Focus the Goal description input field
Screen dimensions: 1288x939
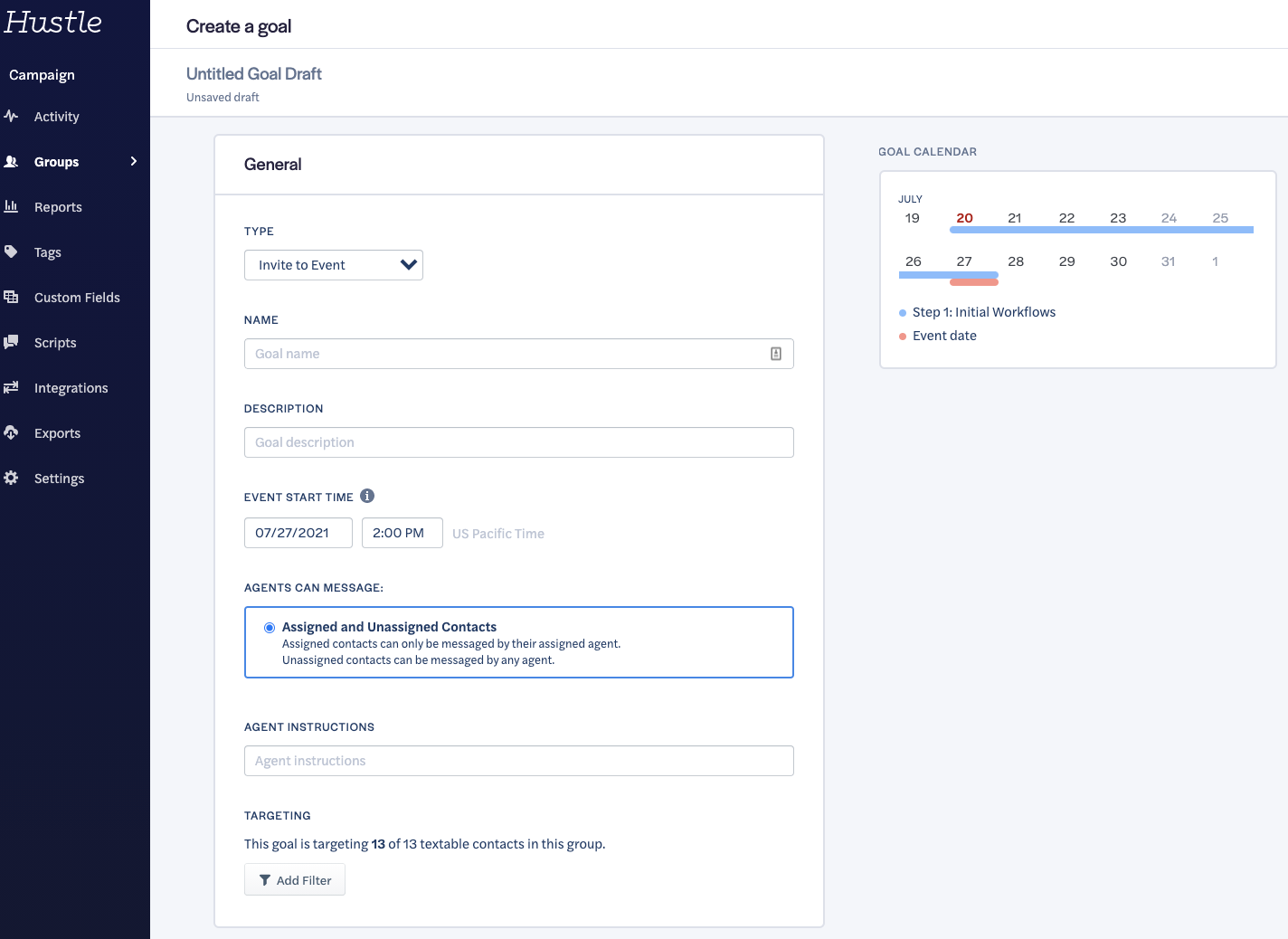click(x=519, y=442)
